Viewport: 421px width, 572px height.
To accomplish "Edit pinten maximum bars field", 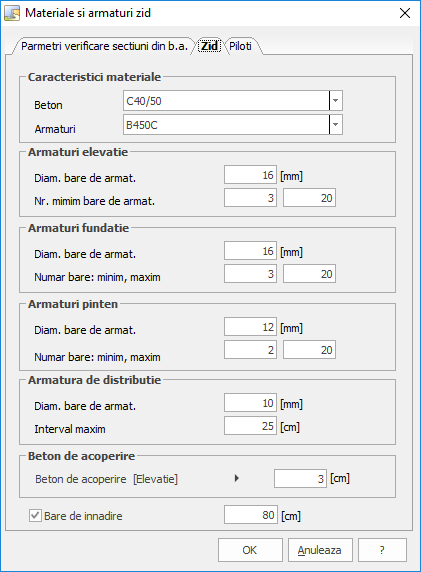I will click(x=309, y=349).
